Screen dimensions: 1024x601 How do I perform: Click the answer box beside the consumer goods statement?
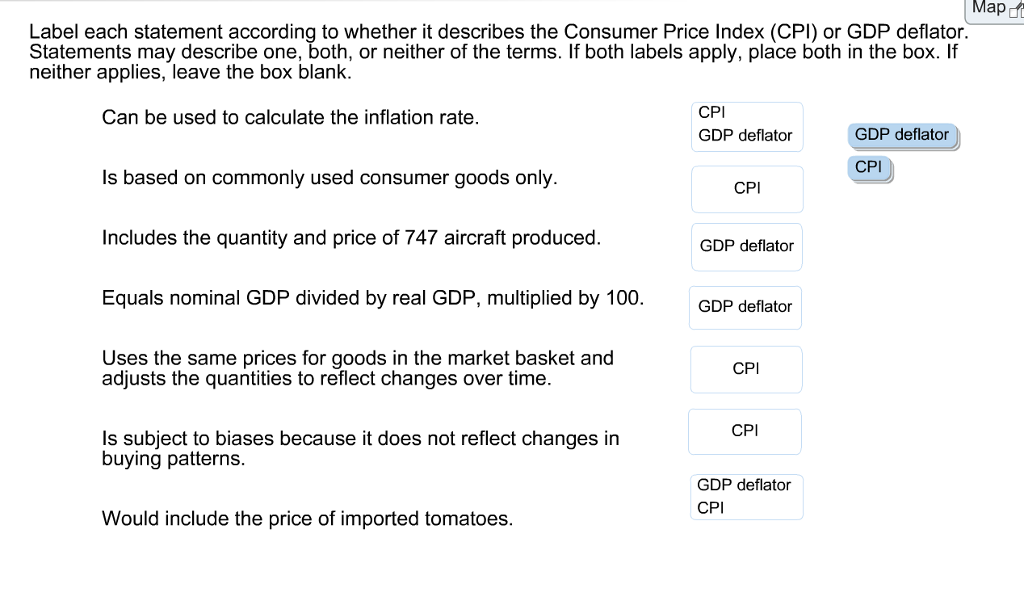point(746,189)
